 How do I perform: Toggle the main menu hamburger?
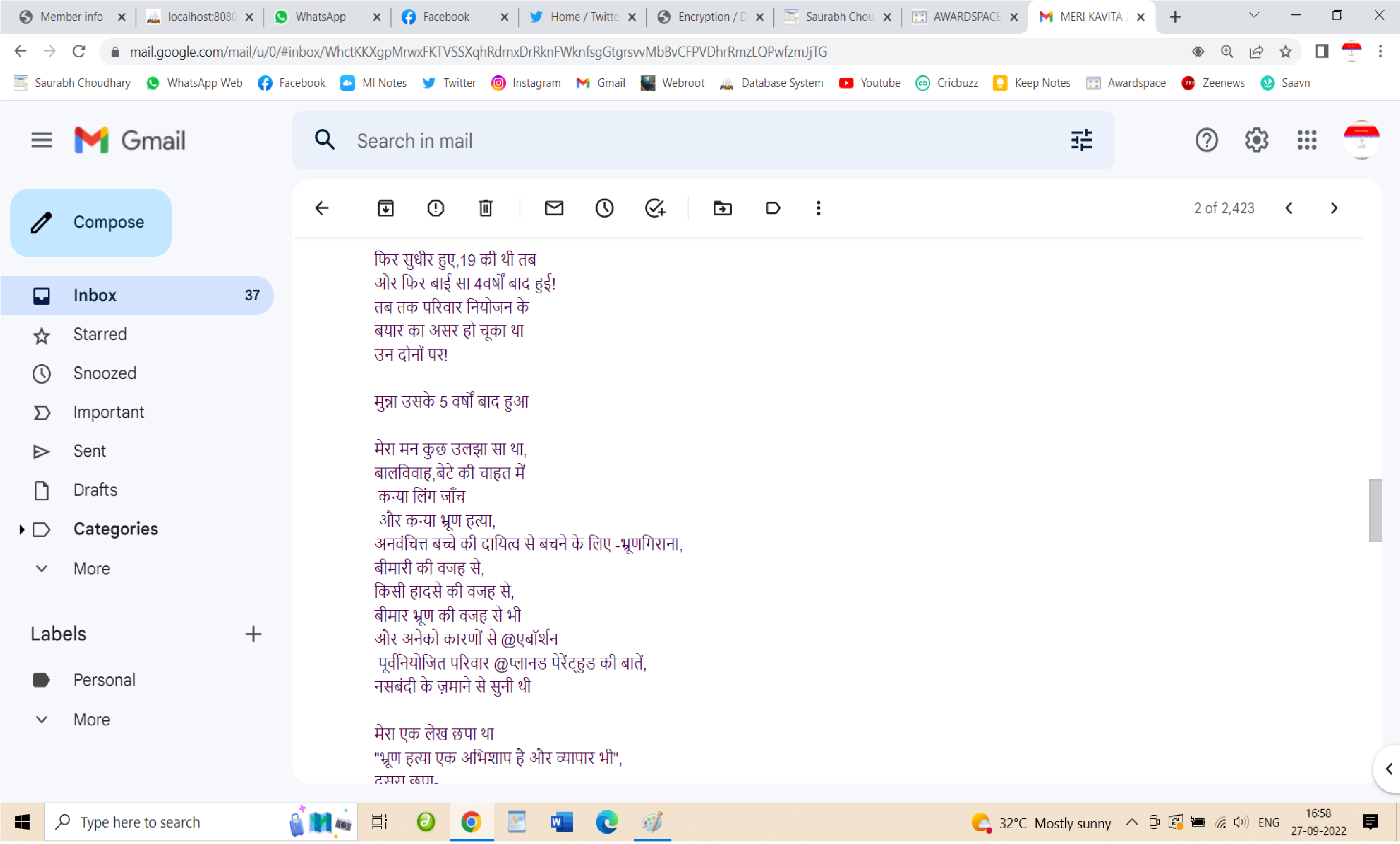click(x=41, y=140)
